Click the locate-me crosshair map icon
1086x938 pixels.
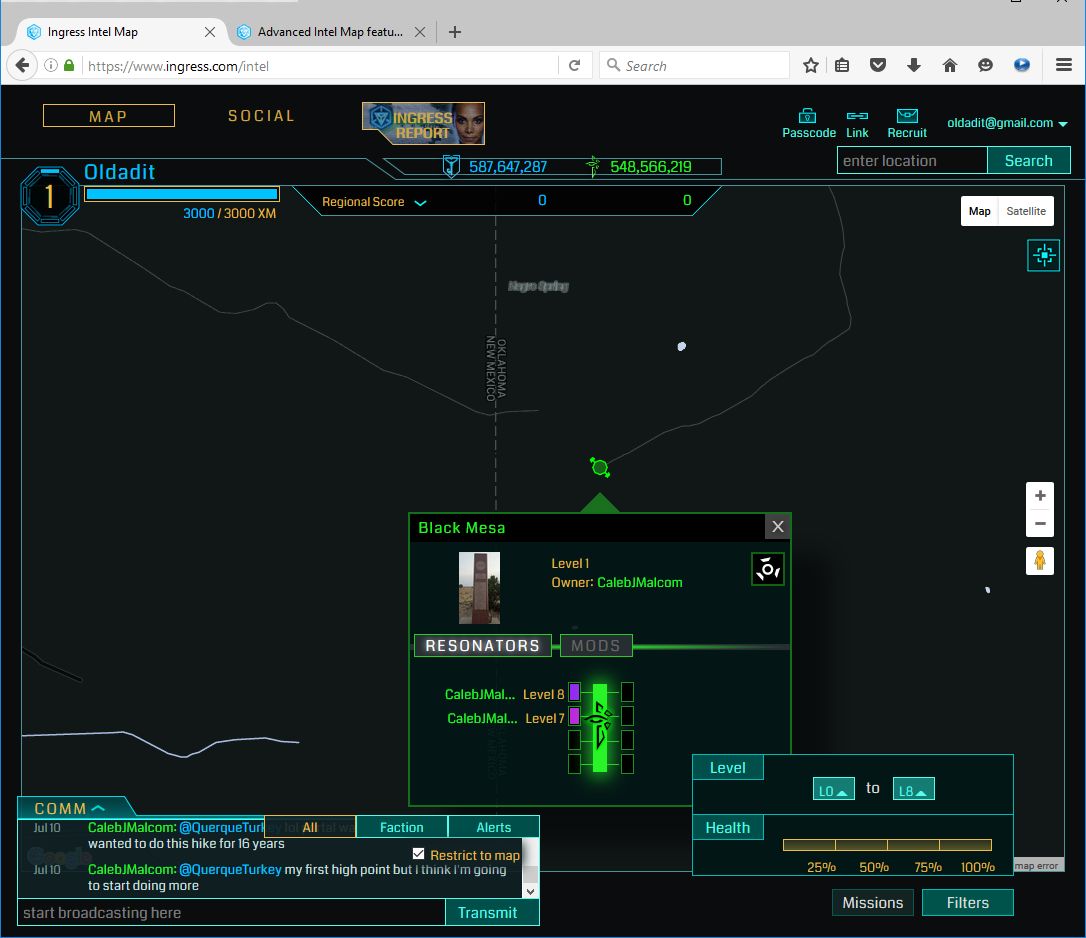tap(1043, 256)
